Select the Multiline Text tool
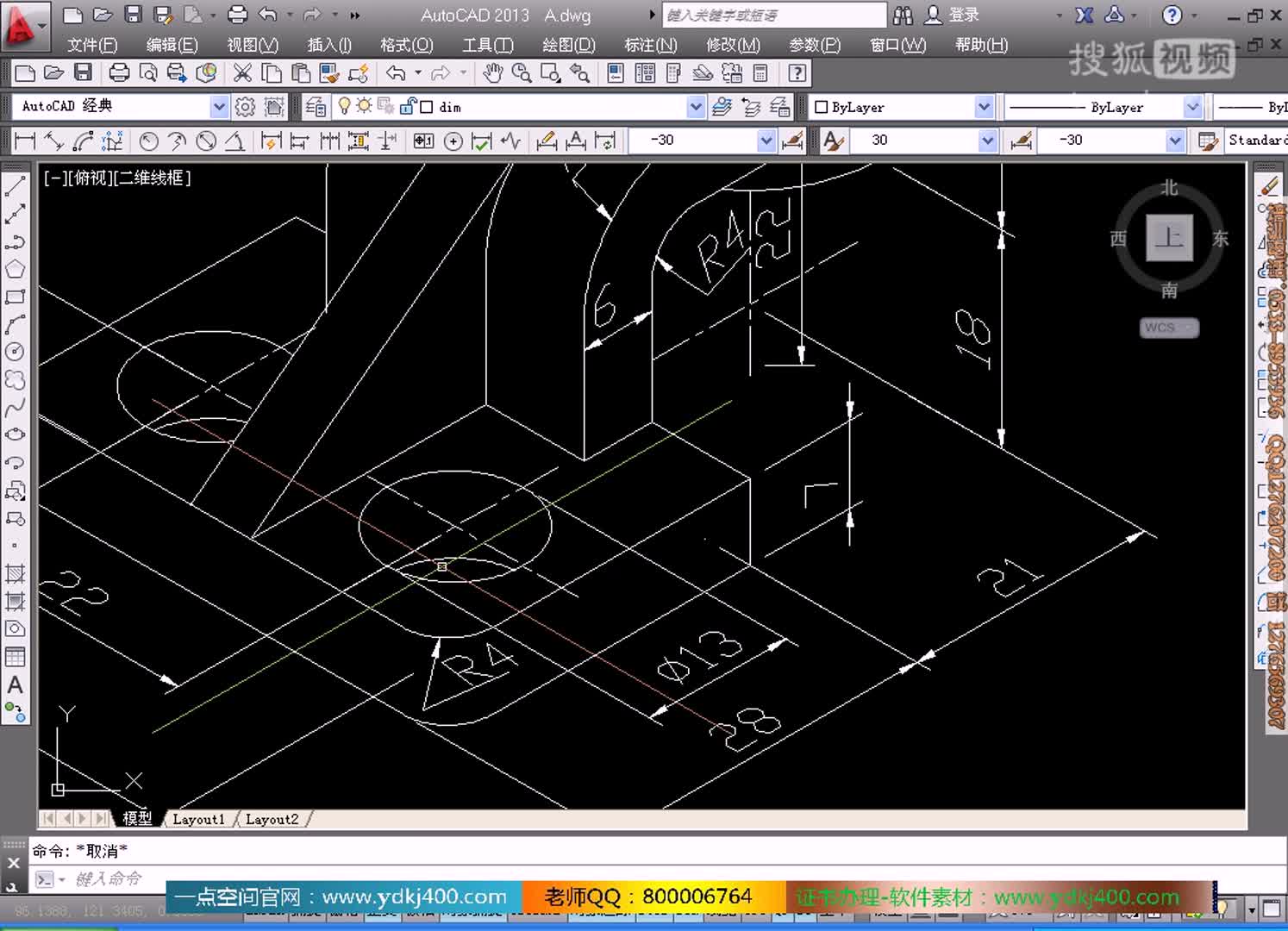Screen dimensions: 1288x931 [x=15, y=684]
